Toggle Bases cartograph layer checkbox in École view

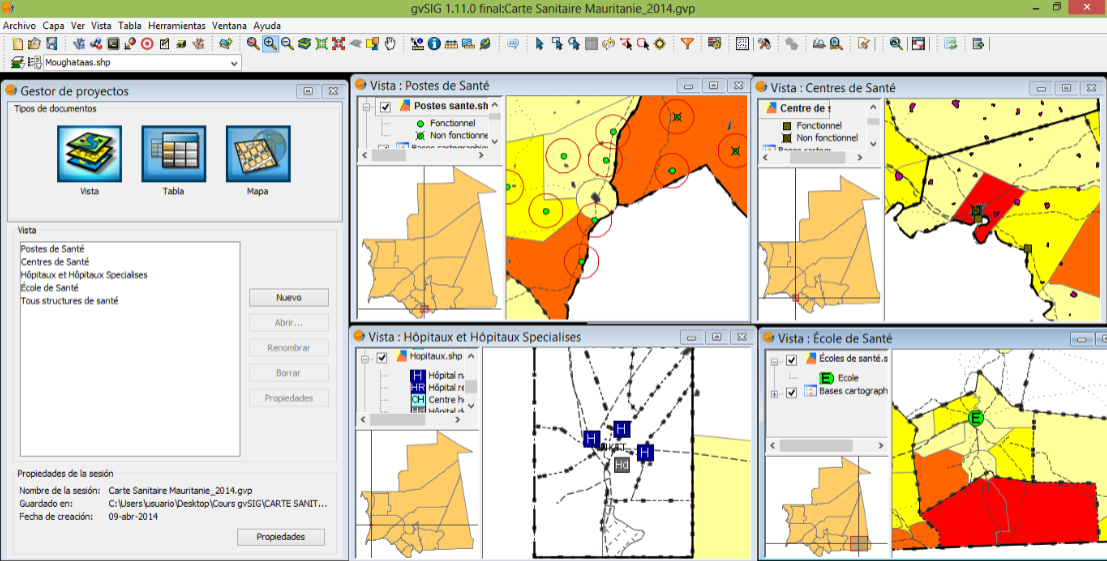click(x=791, y=392)
